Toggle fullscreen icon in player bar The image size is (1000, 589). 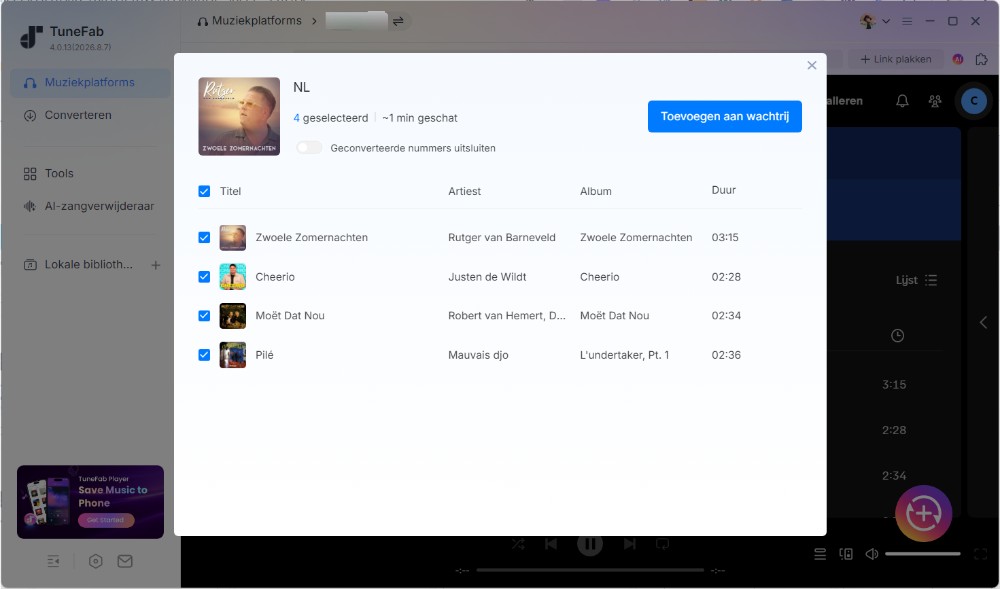click(x=981, y=554)
